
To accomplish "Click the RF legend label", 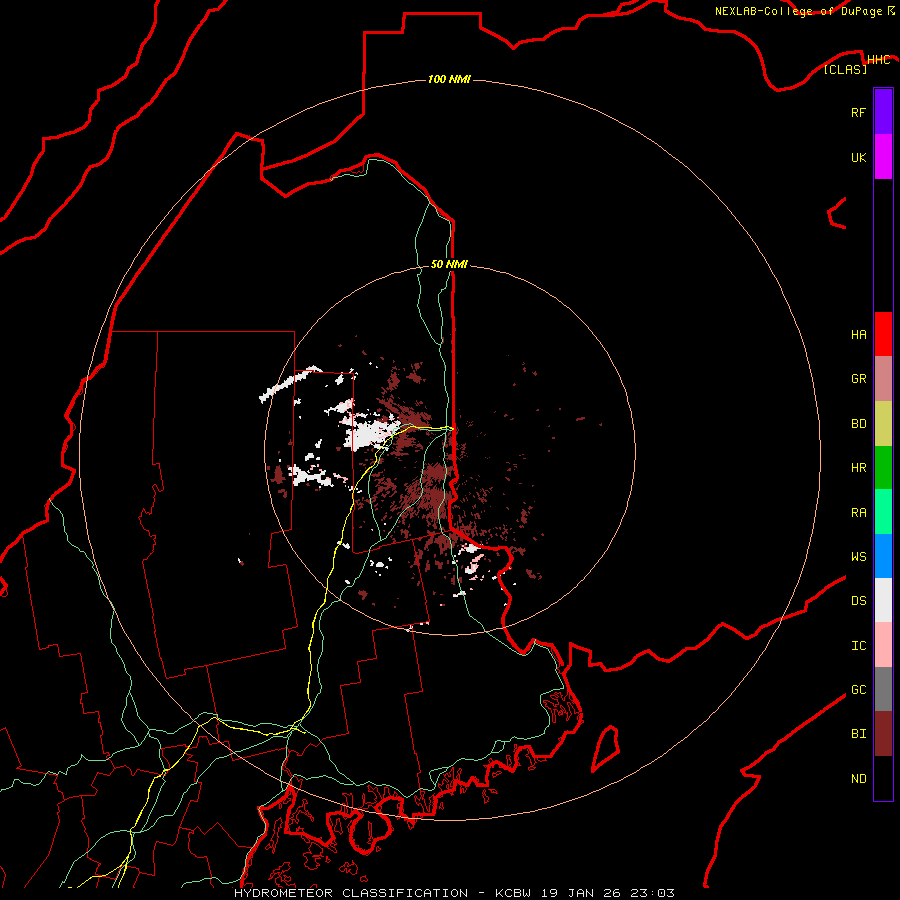I will click(858, 112).
